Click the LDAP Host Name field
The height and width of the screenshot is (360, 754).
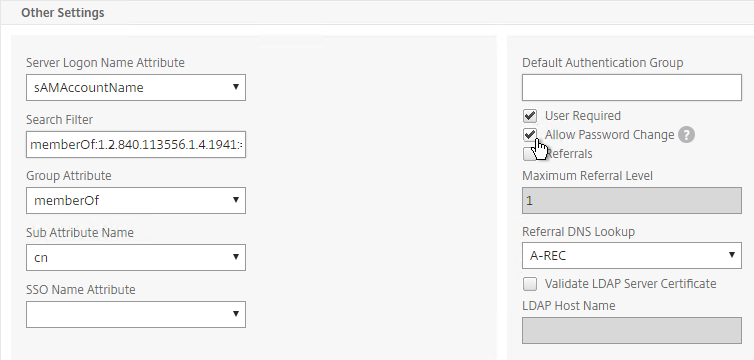(x=631, y=330)
